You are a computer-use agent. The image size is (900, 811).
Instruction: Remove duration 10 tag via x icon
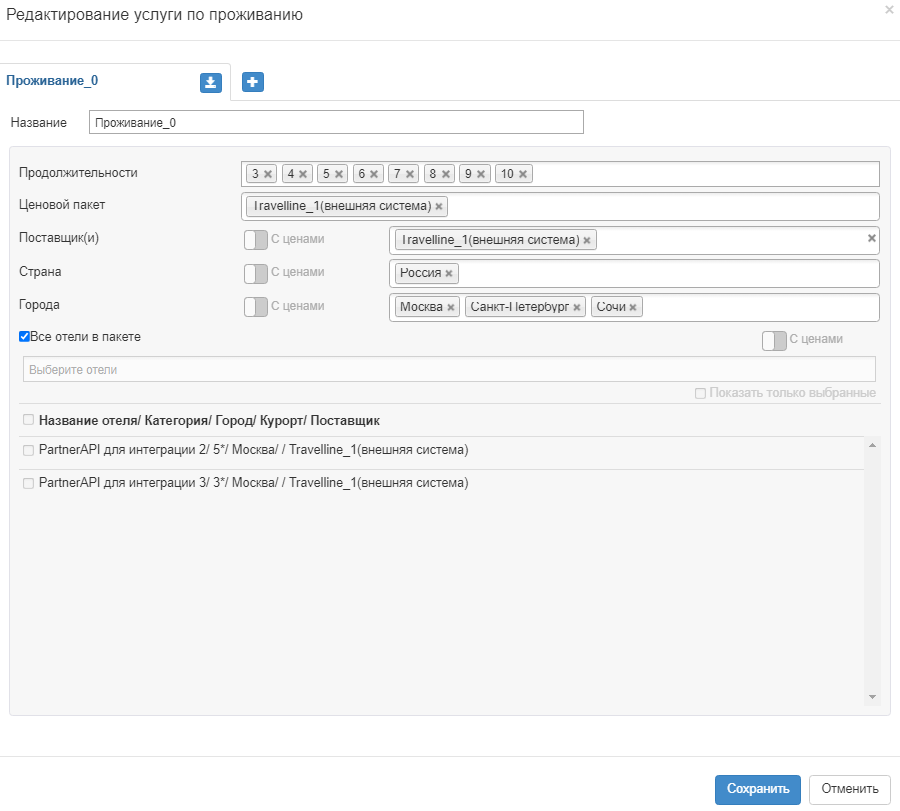(523, 174)
